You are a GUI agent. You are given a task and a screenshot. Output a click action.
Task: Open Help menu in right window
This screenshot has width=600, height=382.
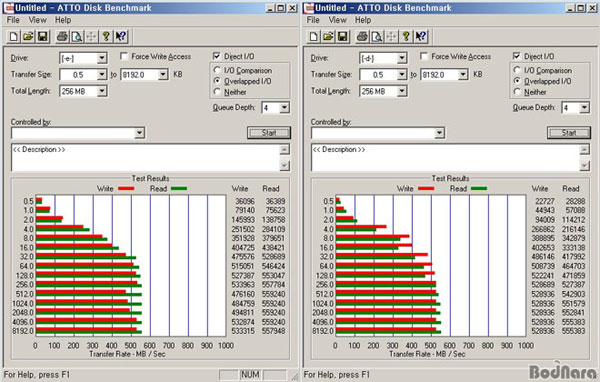pos(363,20)
